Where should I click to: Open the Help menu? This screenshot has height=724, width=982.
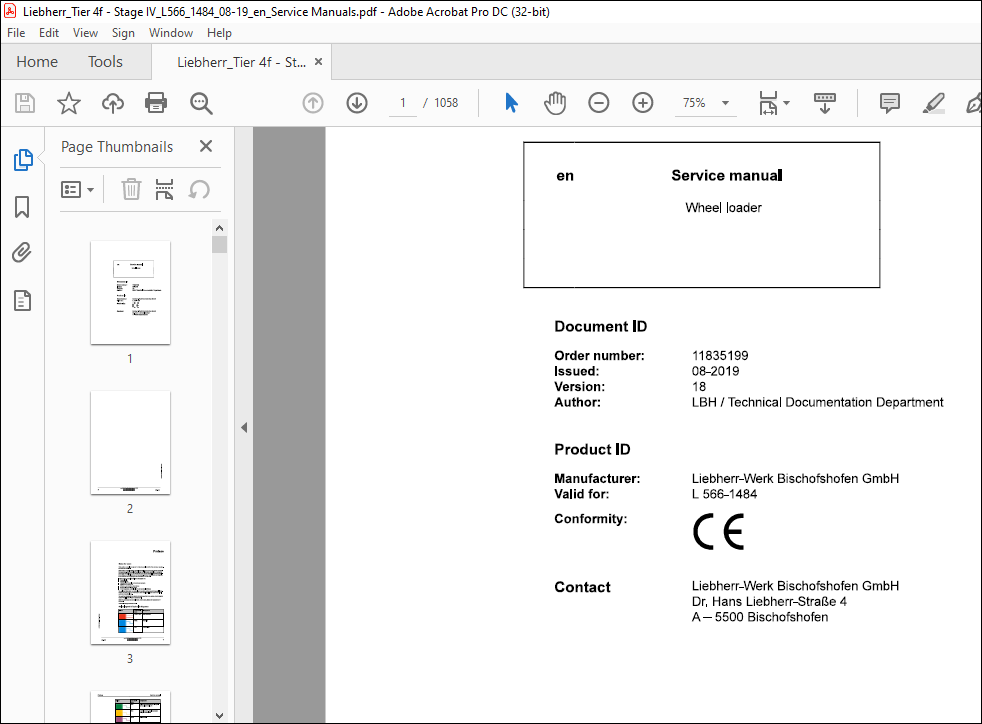[x=219, y=33]
